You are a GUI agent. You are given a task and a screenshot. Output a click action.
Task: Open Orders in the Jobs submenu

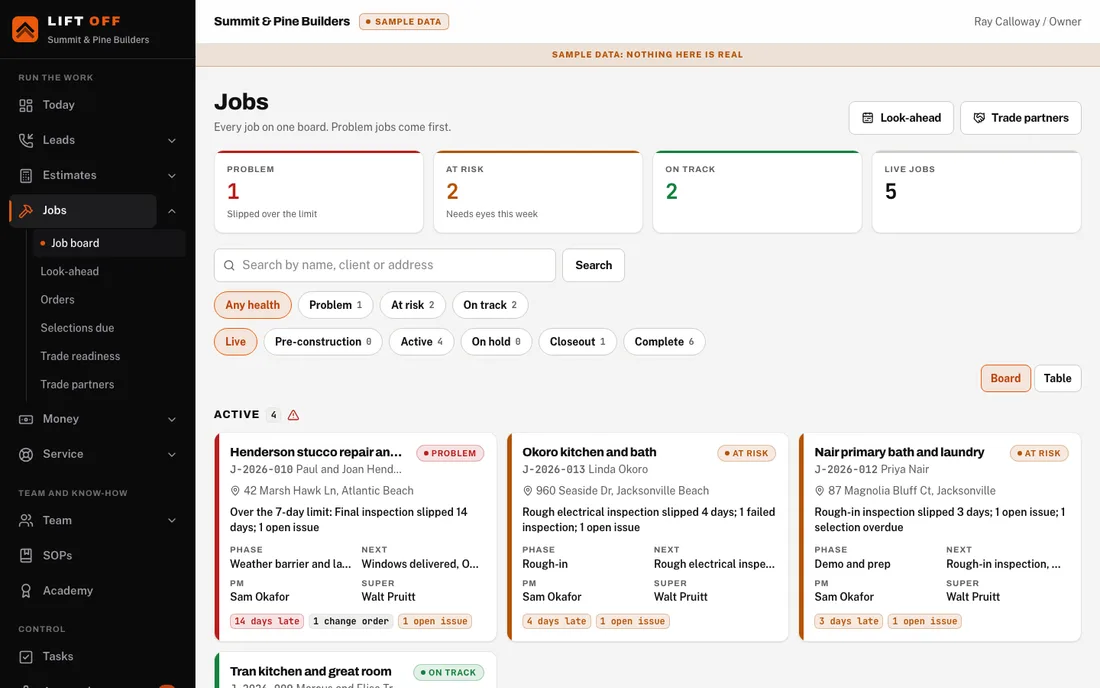click(x=58, y=299)
